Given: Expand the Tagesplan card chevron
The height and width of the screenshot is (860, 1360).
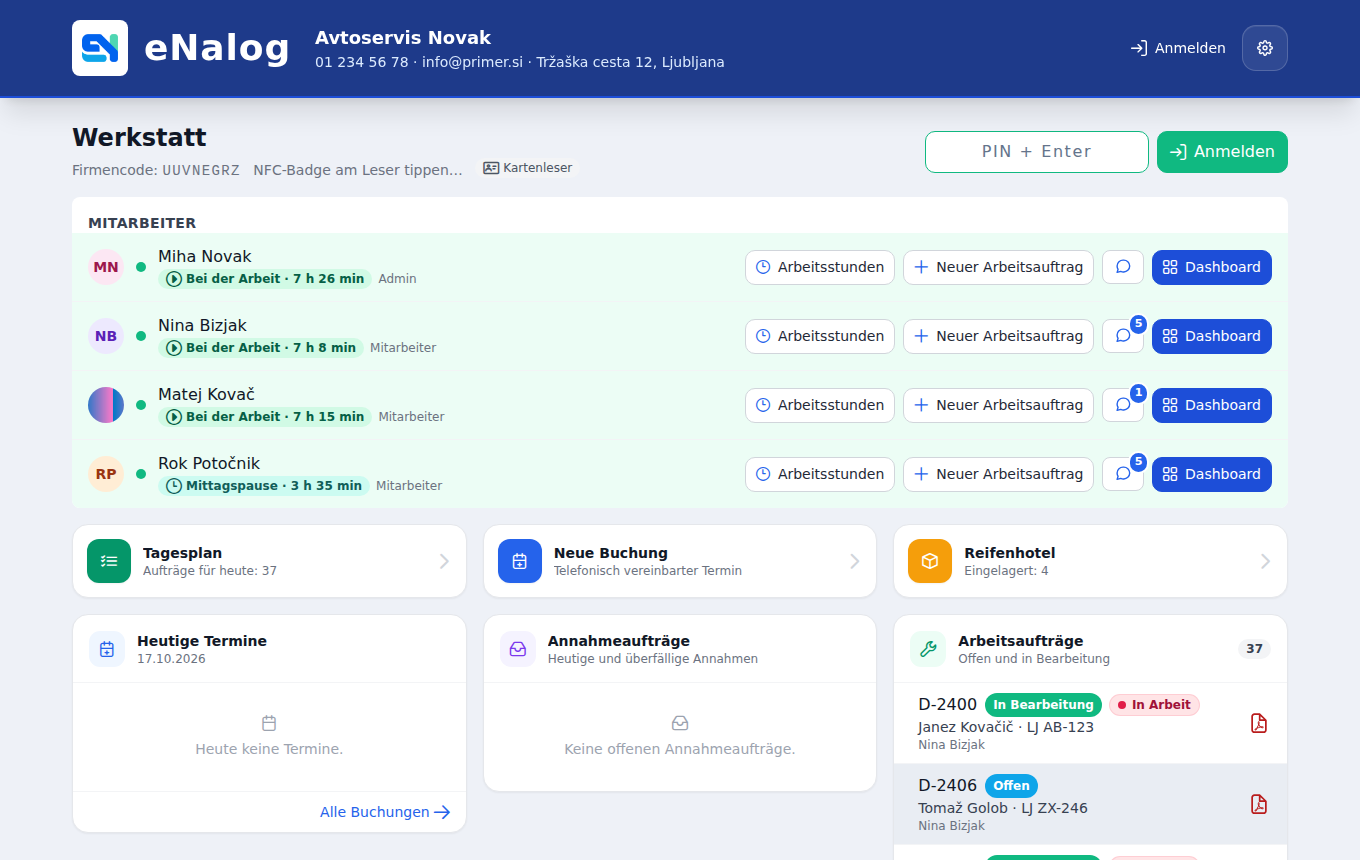Looking at the screenshot, I should [444, 561].
